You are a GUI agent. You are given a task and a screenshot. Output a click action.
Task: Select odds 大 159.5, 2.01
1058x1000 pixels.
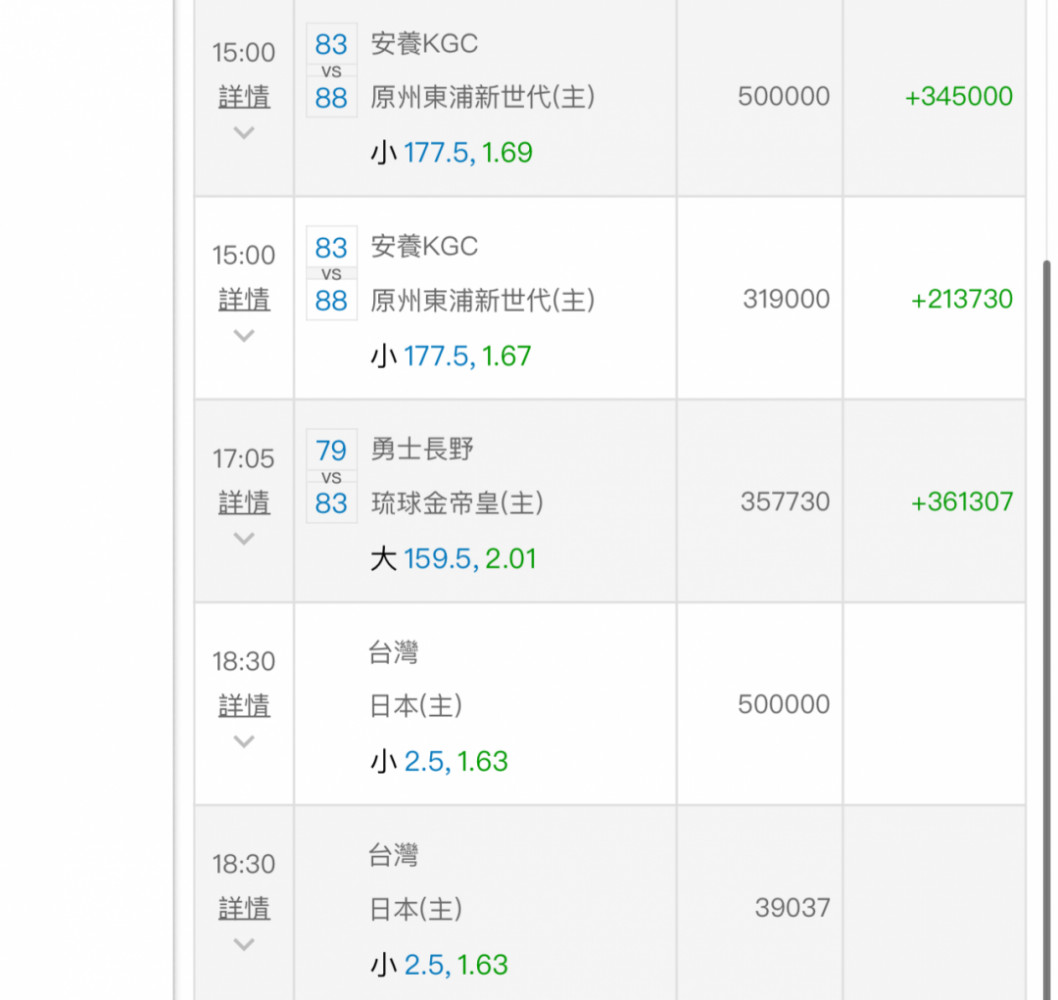[453, 559]
